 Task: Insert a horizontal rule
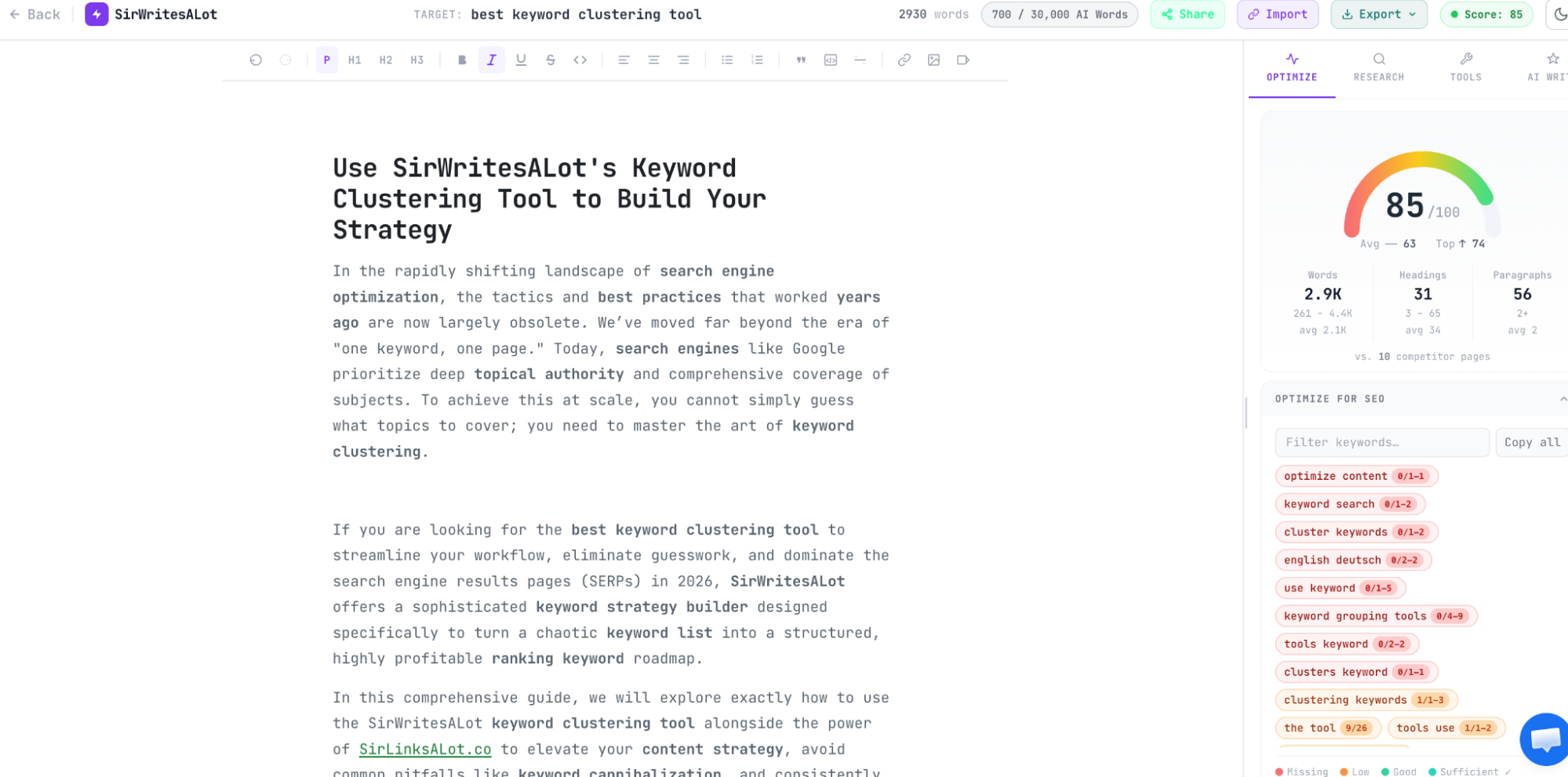pos(860,60)
